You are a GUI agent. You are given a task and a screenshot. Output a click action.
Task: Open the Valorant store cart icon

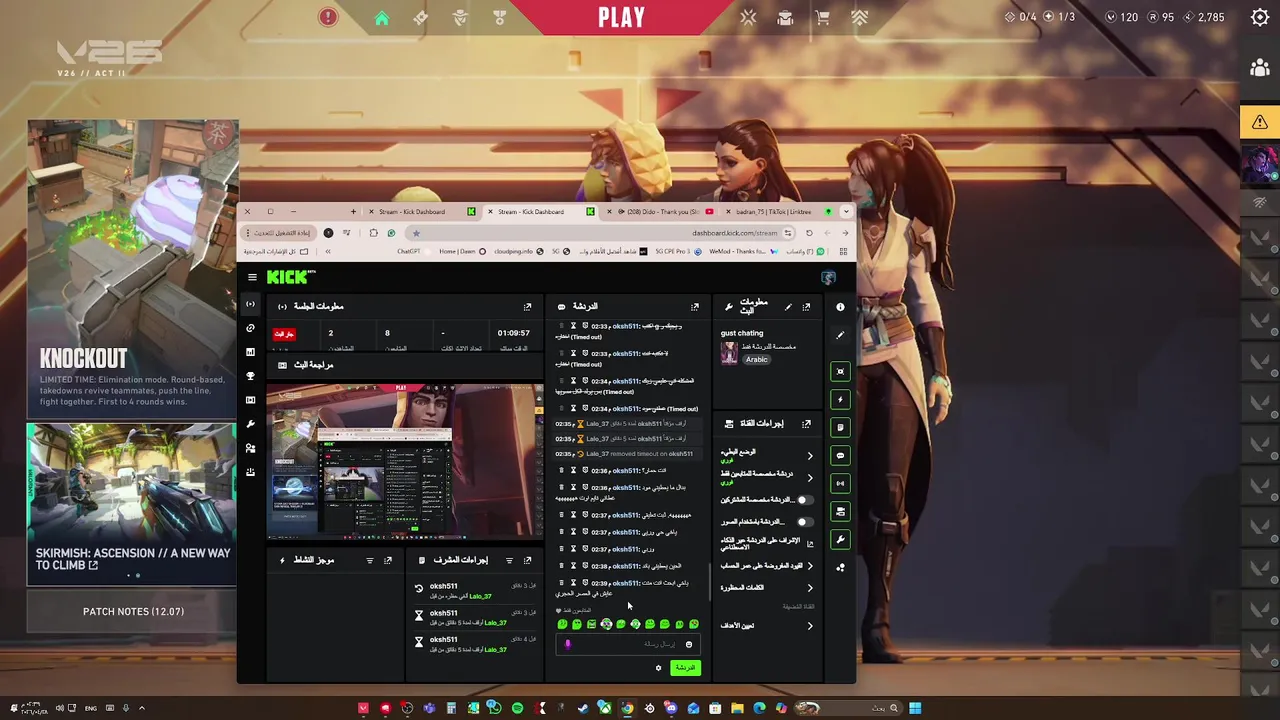click(822, 18)
